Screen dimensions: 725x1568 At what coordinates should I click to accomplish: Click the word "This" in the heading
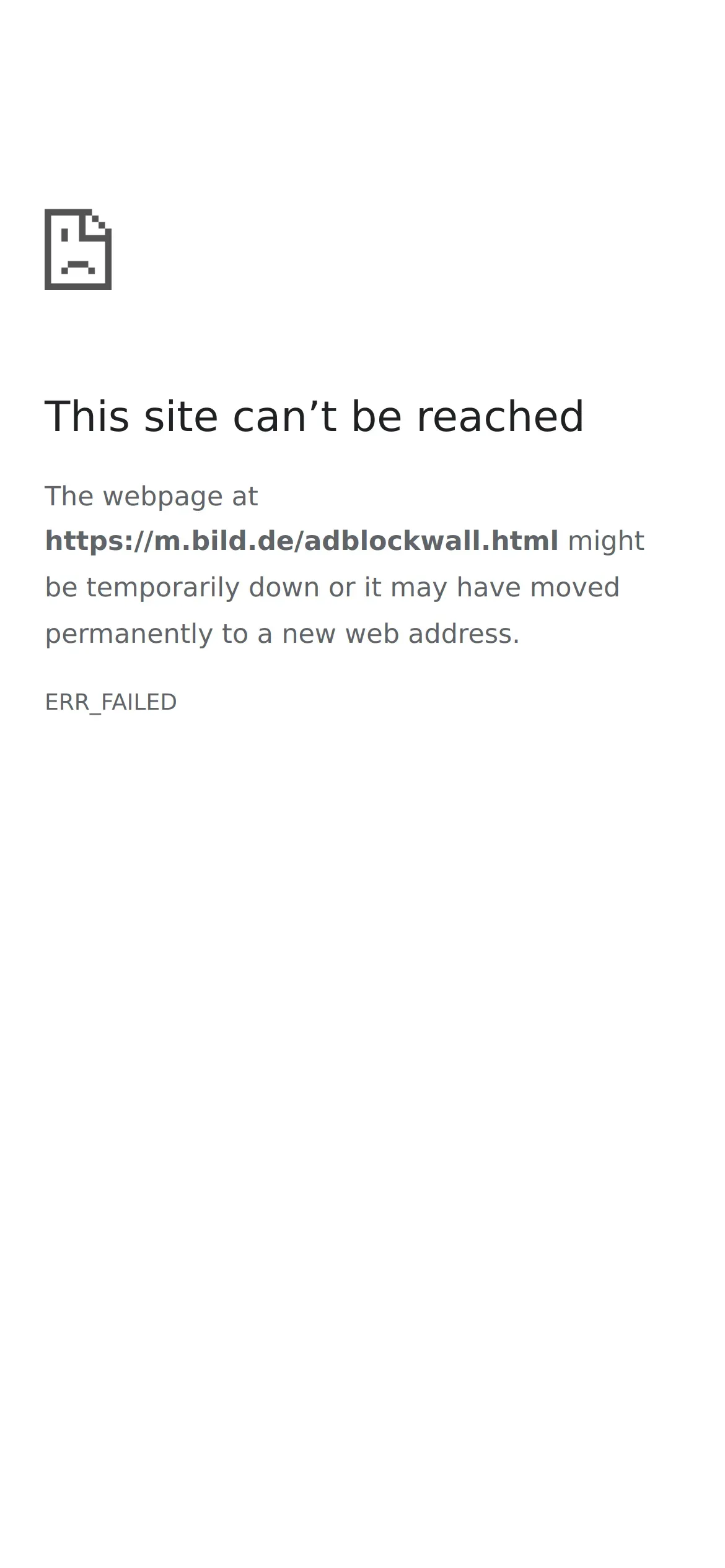click(87, 416)
